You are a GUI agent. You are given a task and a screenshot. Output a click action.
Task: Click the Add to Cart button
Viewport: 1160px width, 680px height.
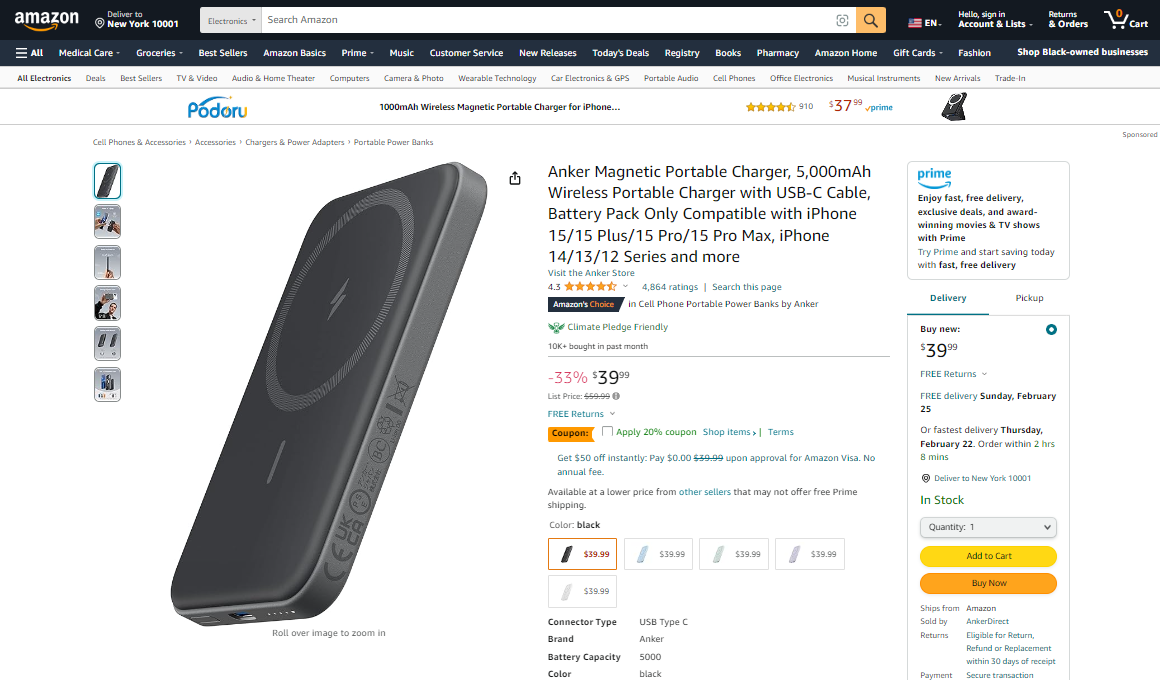tap(988, 556)
